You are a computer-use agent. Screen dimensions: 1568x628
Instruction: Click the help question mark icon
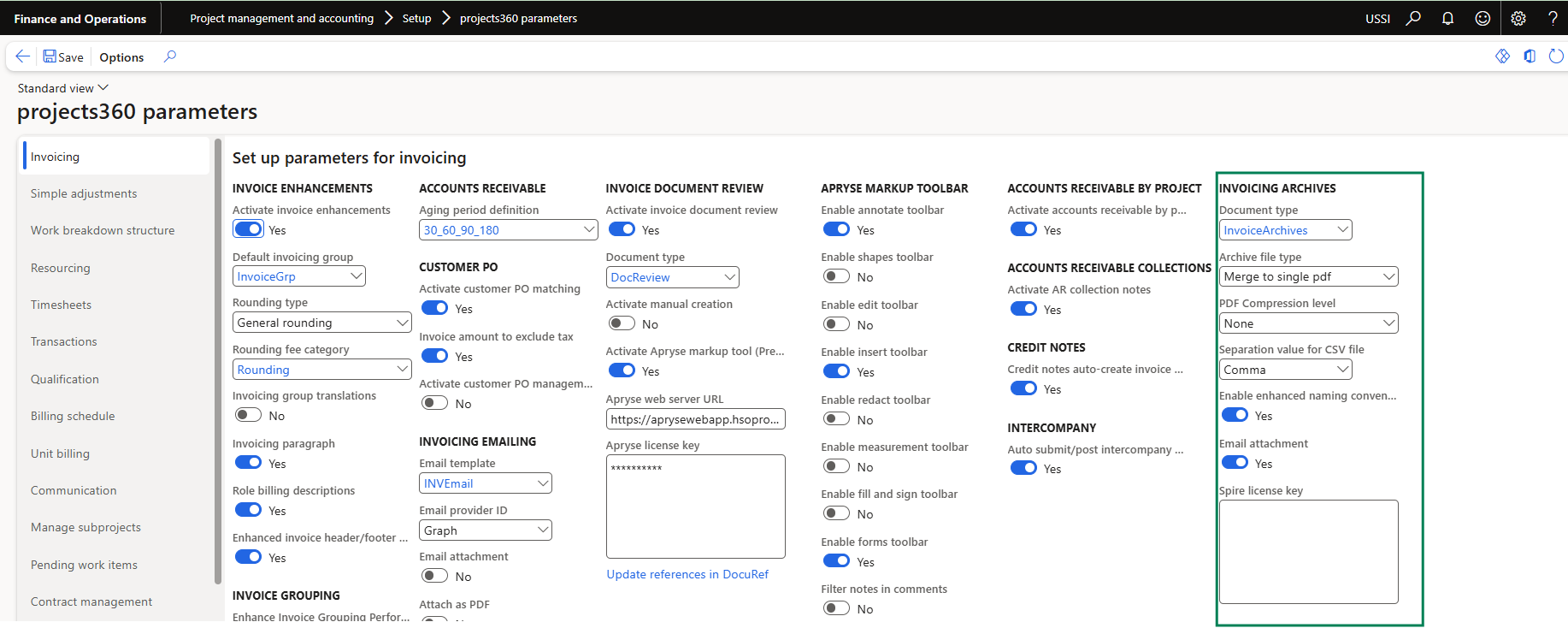[1553, 18]
